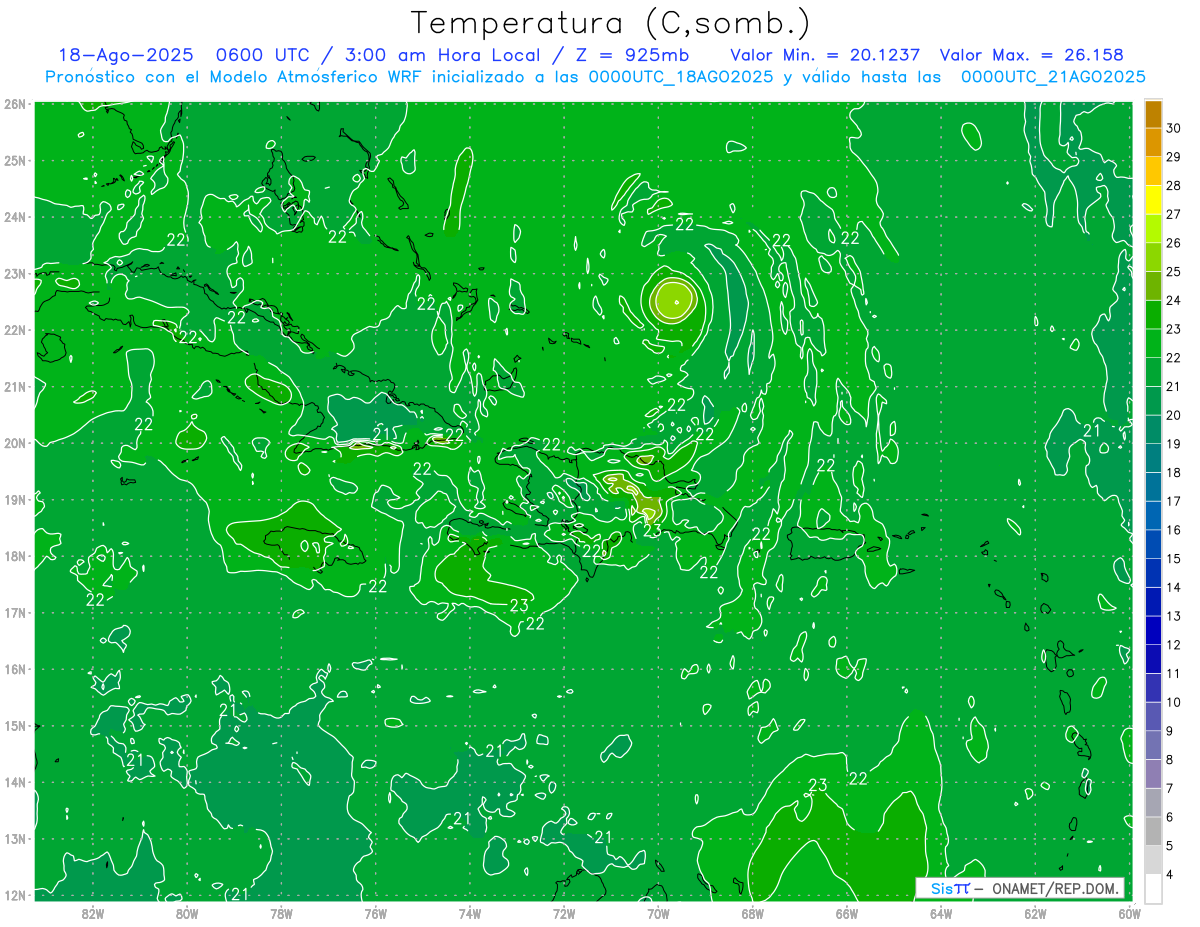Click contour label "23" near 14N 66.5W
1200x927 pixels.
point(817,785)
